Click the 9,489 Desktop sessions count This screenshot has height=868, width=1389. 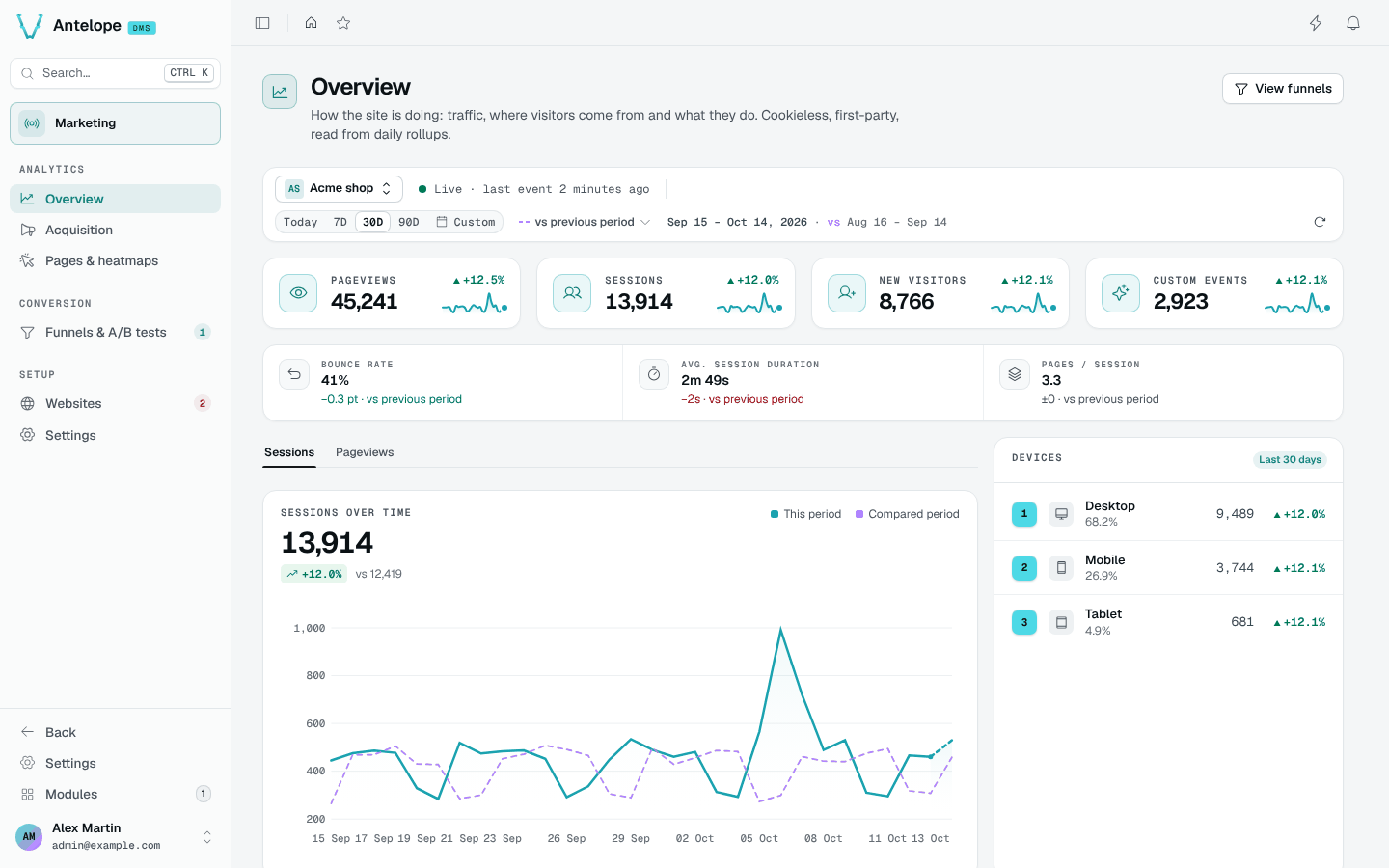click(x=1235, y=514)
